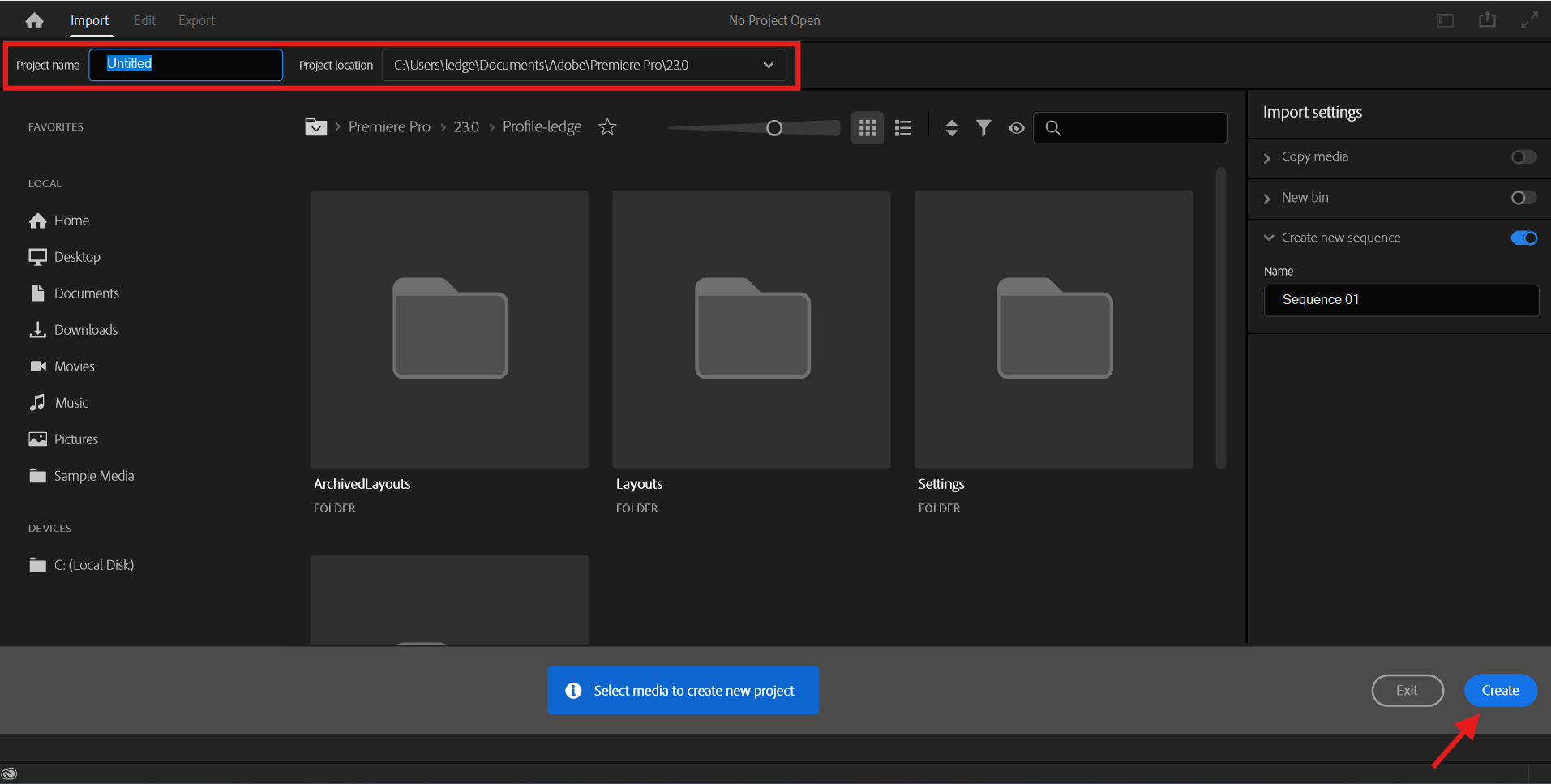Image resolution: width=1551 pixels, height=784 pixels.
Task: Click the Create button
Action: pyautogui.click(x=1499, y=690)
